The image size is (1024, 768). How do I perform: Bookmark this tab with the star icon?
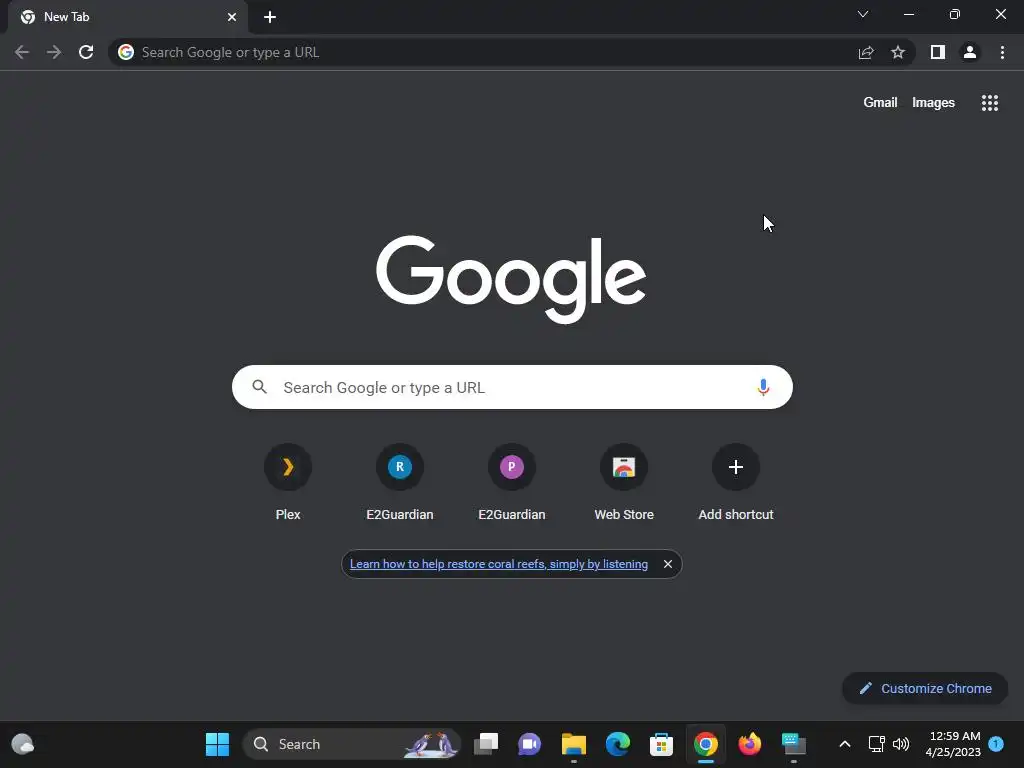click(898, 52)
